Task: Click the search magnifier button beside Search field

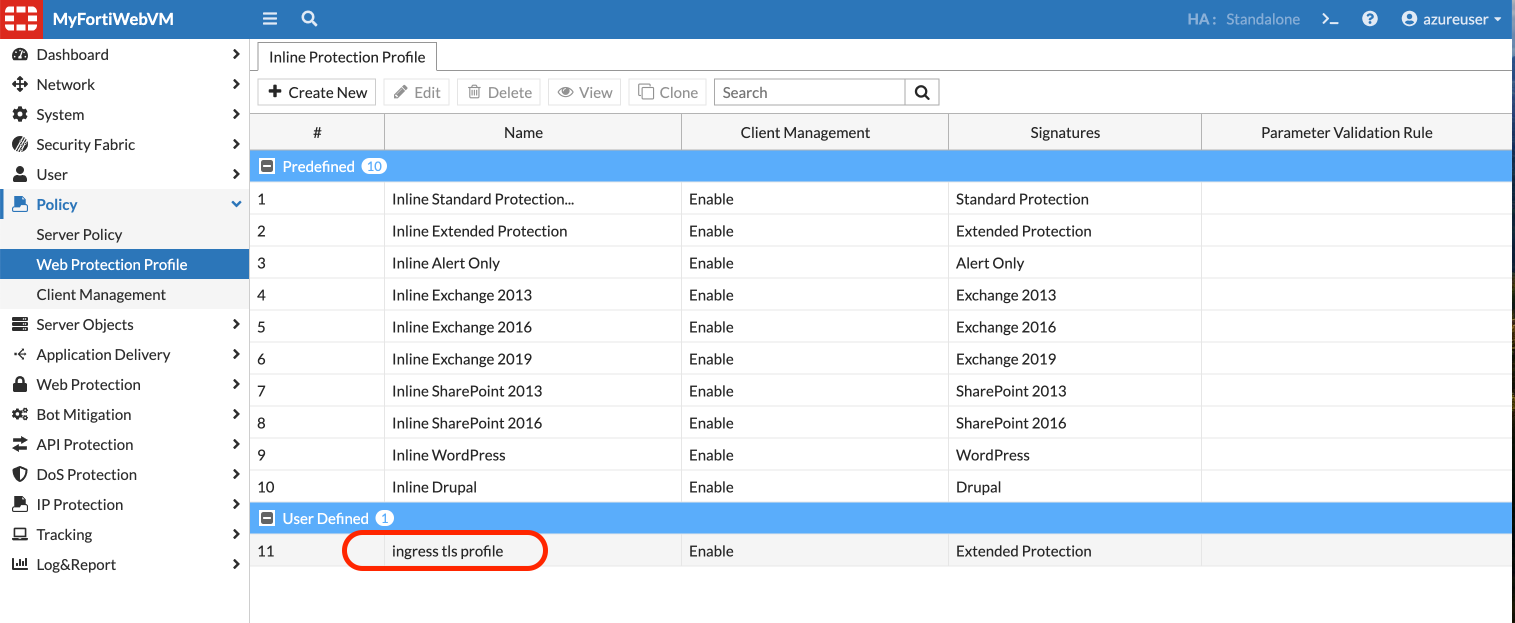Action: coord(922,92)
